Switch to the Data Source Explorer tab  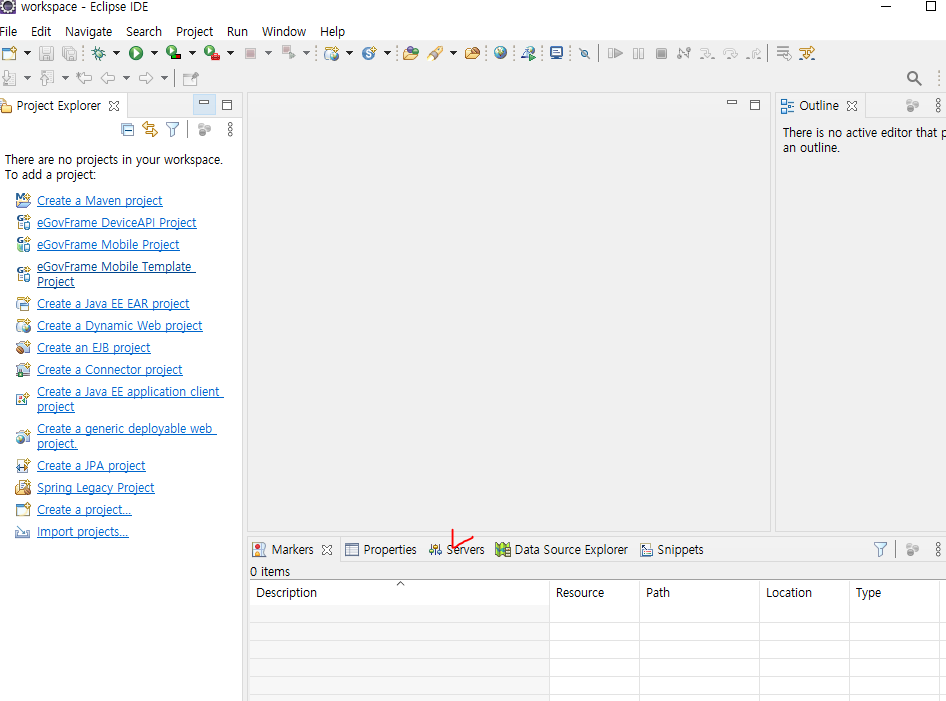point(562,550)
